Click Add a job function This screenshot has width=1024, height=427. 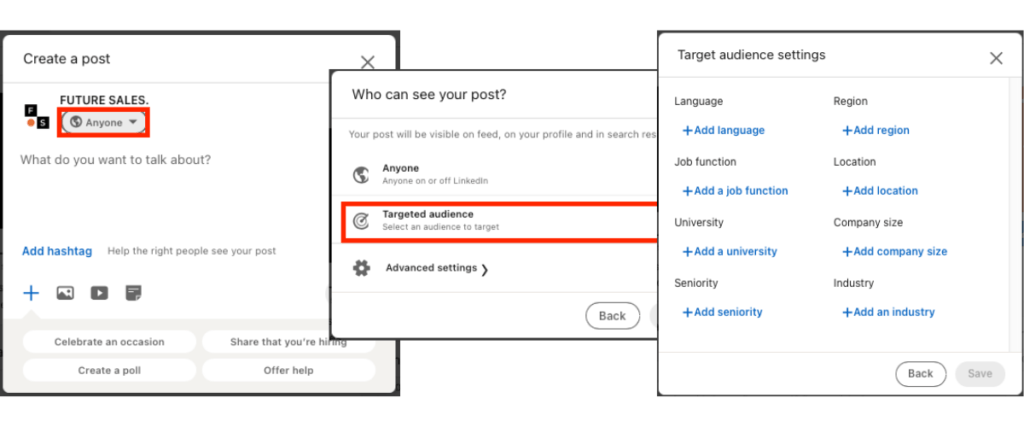tap(735, 191)
